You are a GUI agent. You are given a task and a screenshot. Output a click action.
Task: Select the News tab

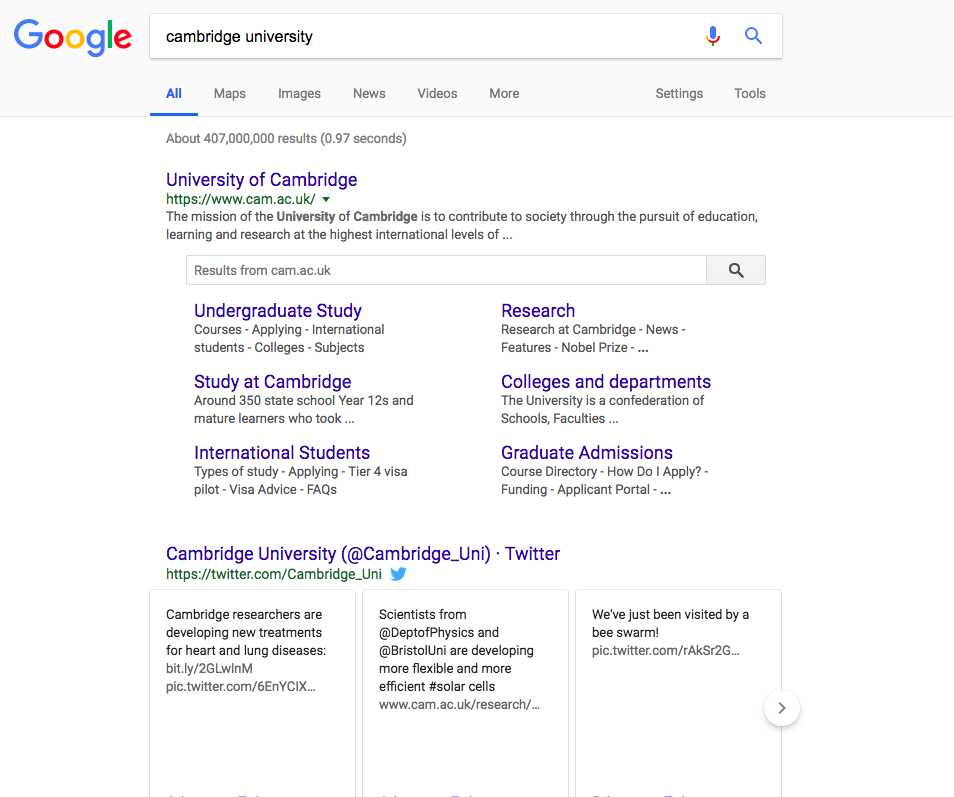tap(369, 93)
